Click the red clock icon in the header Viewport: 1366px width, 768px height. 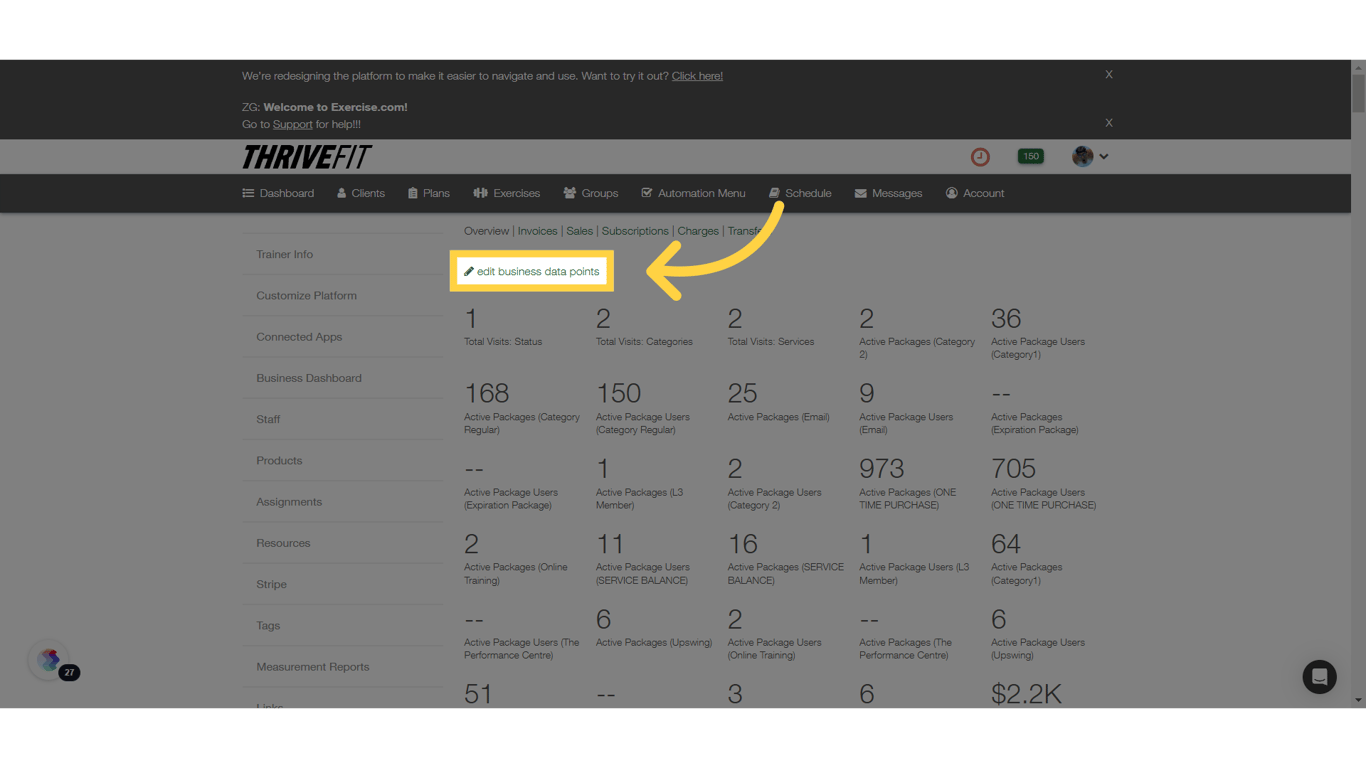point(979,156)
